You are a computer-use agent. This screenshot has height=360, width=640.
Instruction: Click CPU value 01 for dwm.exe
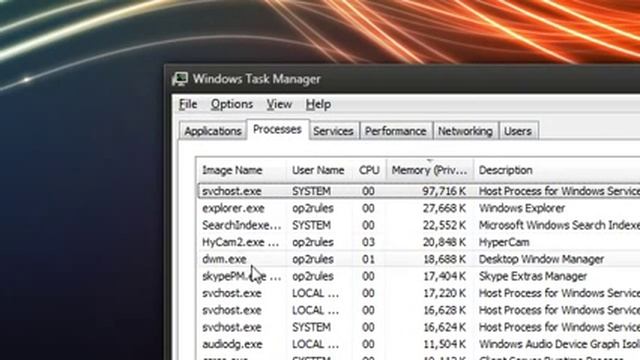coord(368,259)
